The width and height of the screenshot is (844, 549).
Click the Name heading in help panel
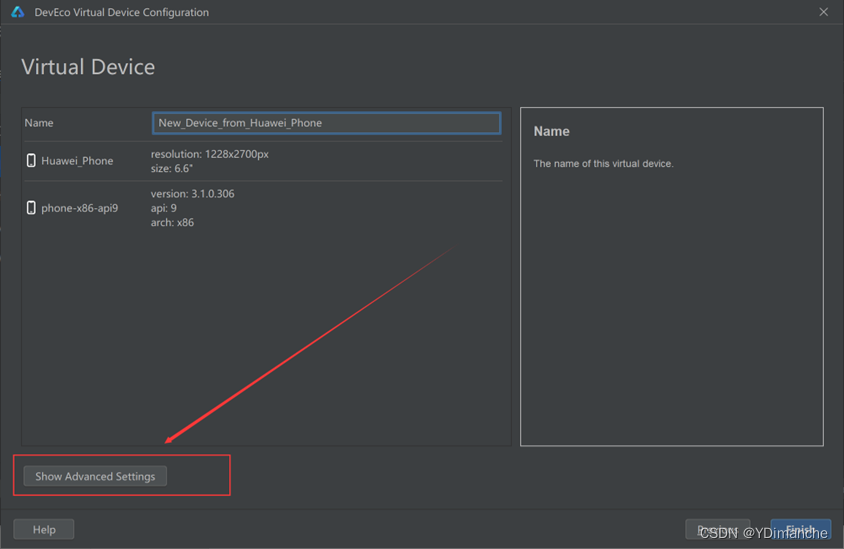coord(551,131)
